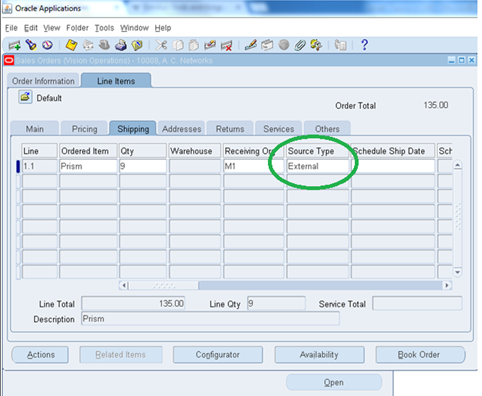Click the Clear Record eraser icon
This screenshot has height=396, width=482.
coord(210,45)
